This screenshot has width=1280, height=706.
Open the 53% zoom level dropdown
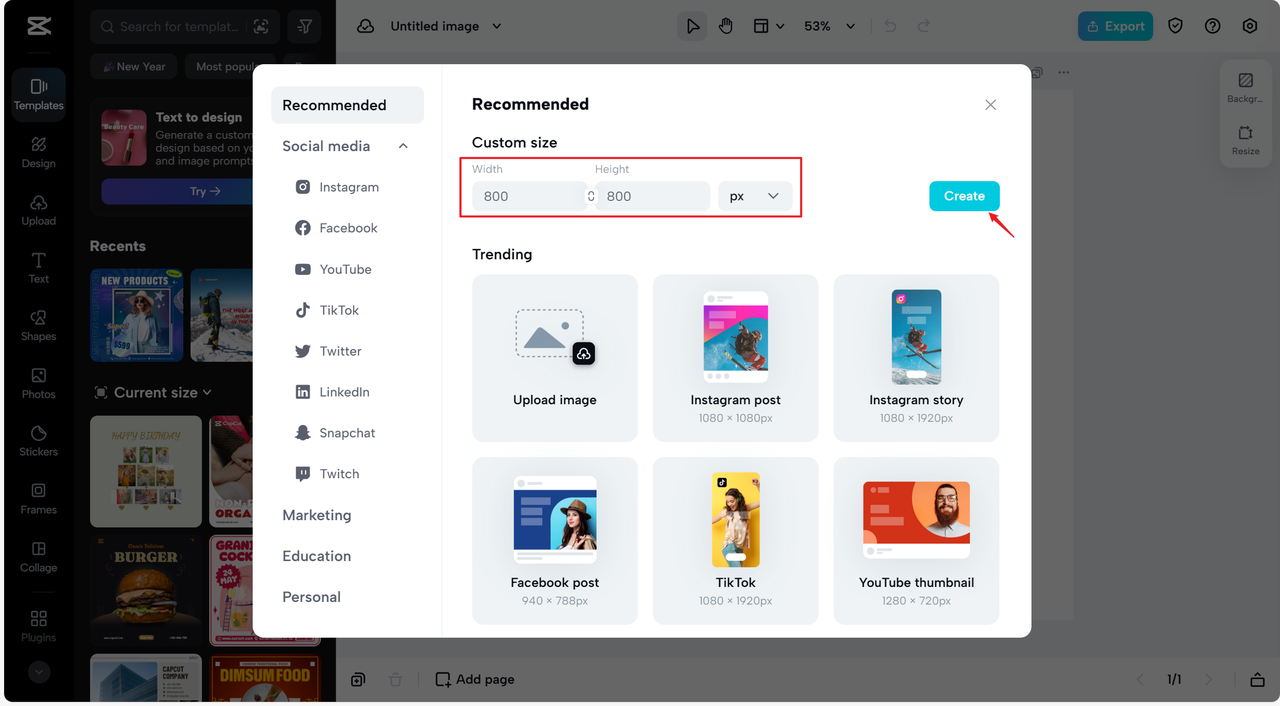pos(830,26)
